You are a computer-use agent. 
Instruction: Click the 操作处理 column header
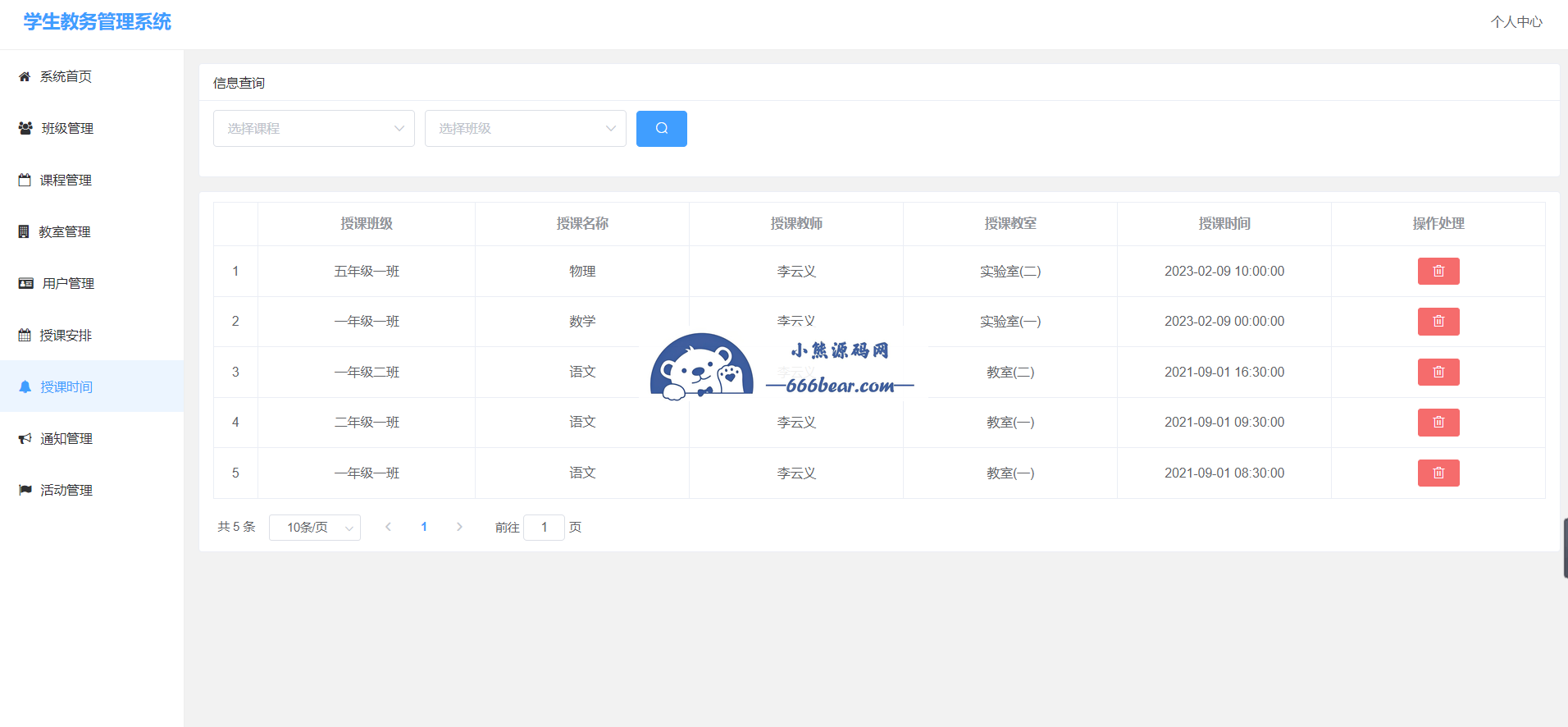tap(1438, 223)
